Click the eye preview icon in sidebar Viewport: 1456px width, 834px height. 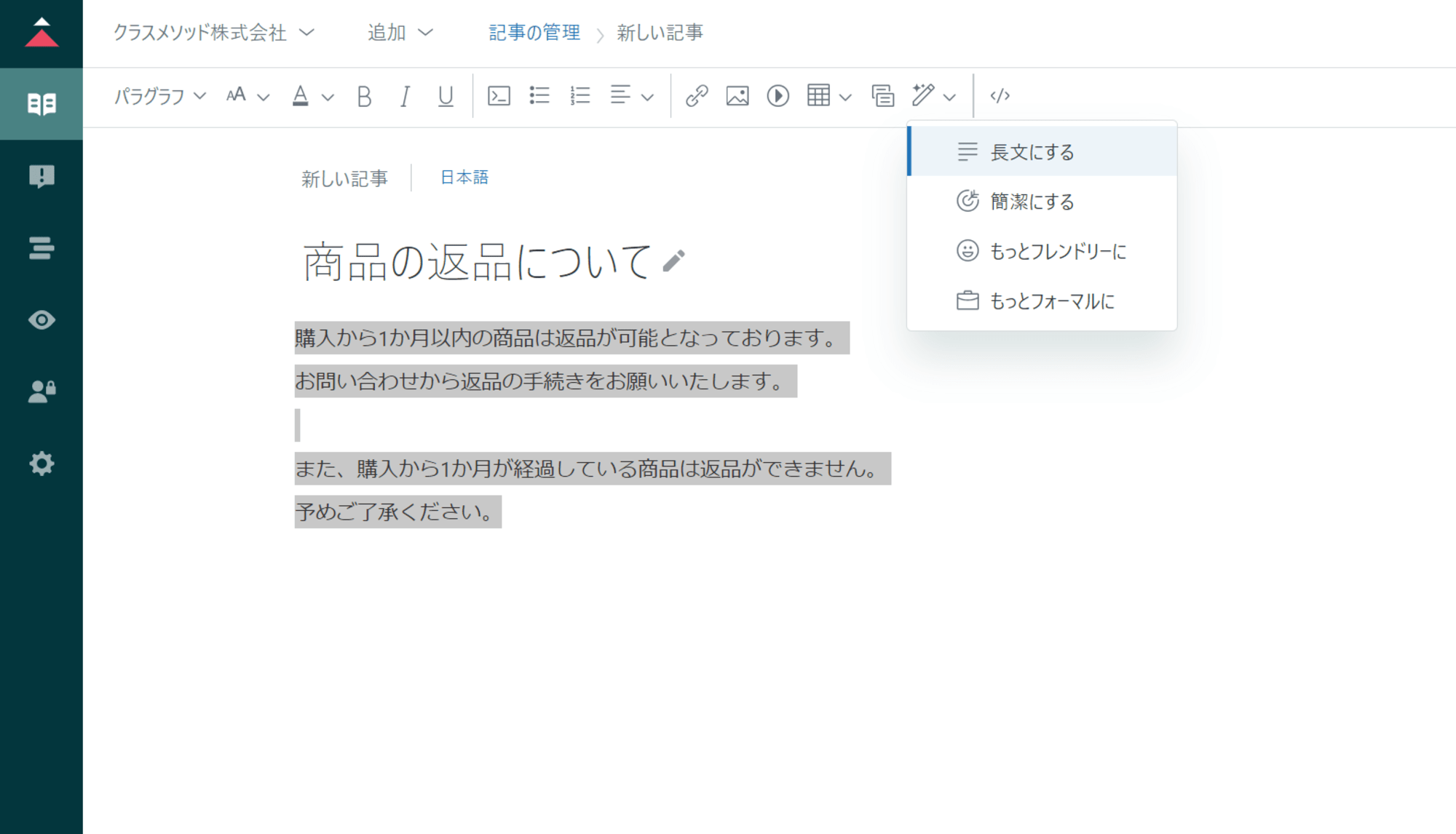click(41, 320)
